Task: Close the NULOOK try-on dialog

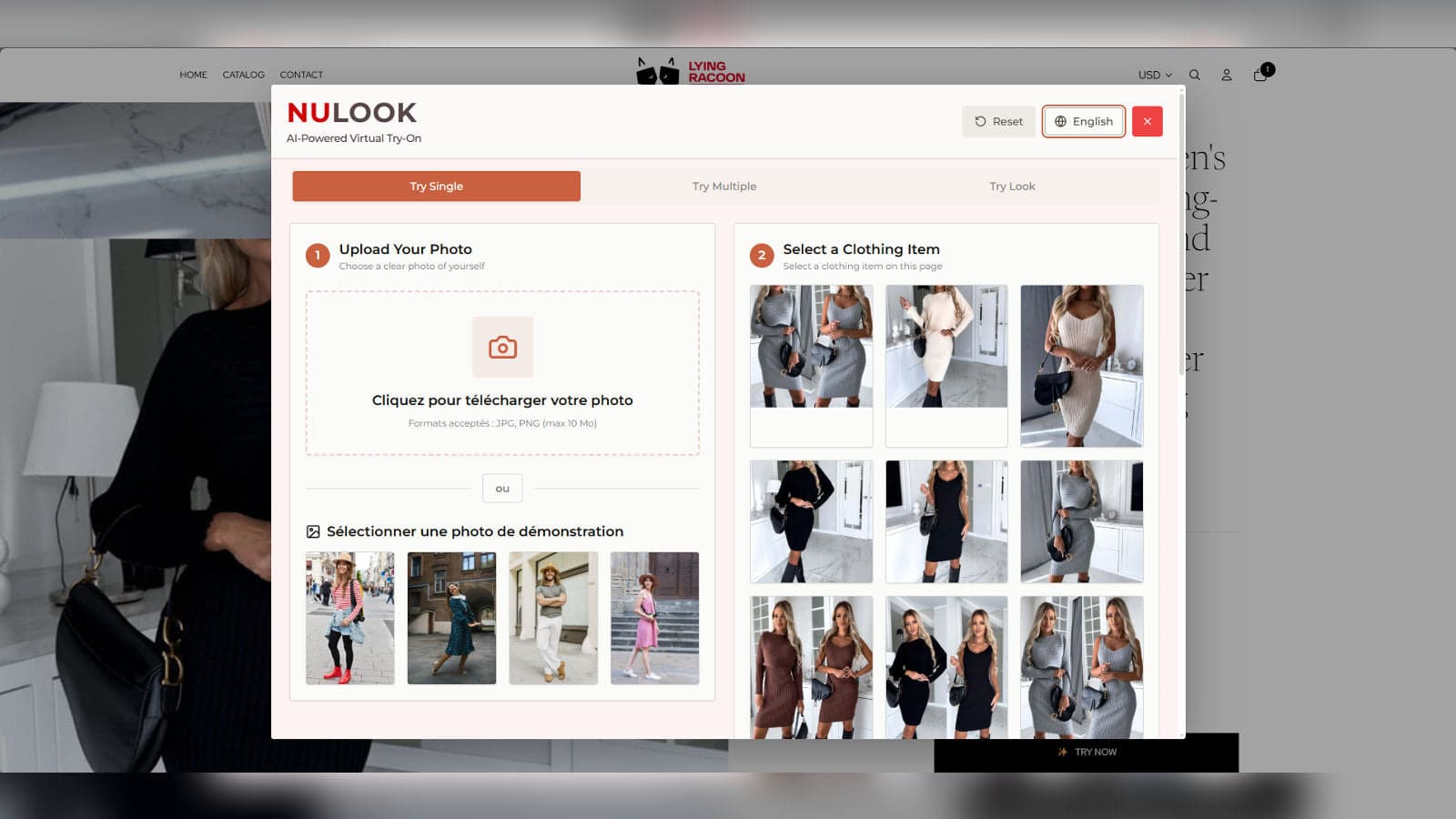Action: tap(1148, 121)
